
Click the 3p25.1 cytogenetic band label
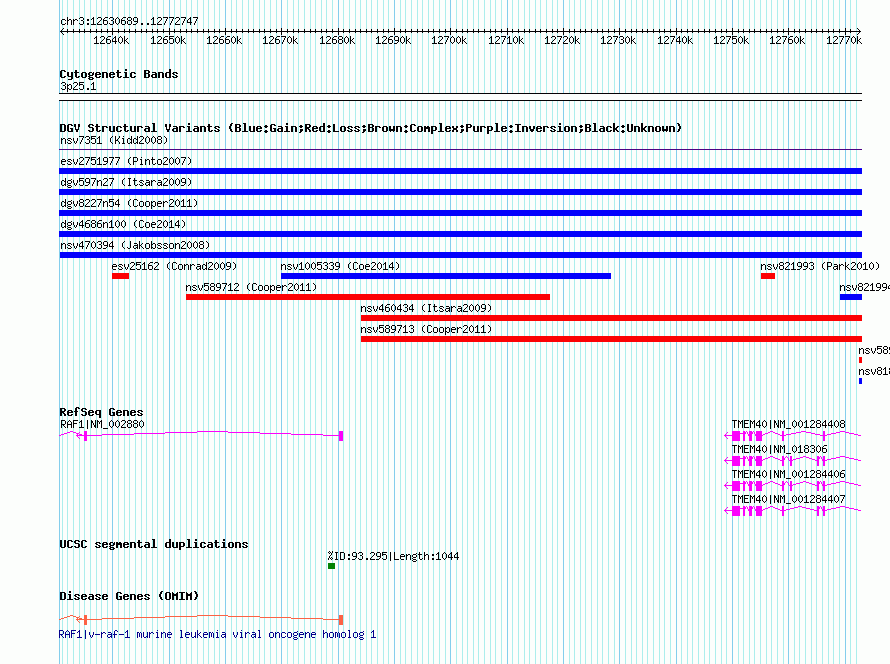(78, 86)
